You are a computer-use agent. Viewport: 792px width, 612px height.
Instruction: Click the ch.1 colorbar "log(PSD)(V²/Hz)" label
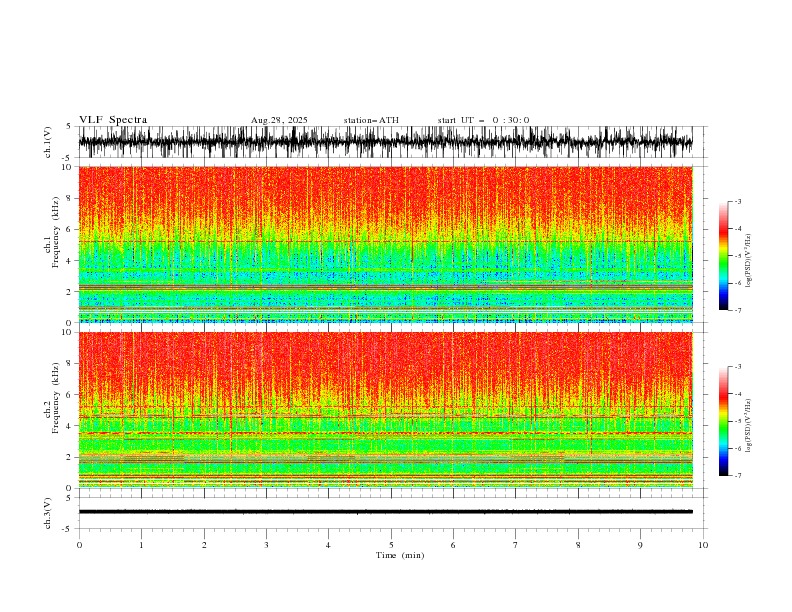point(749,261)
